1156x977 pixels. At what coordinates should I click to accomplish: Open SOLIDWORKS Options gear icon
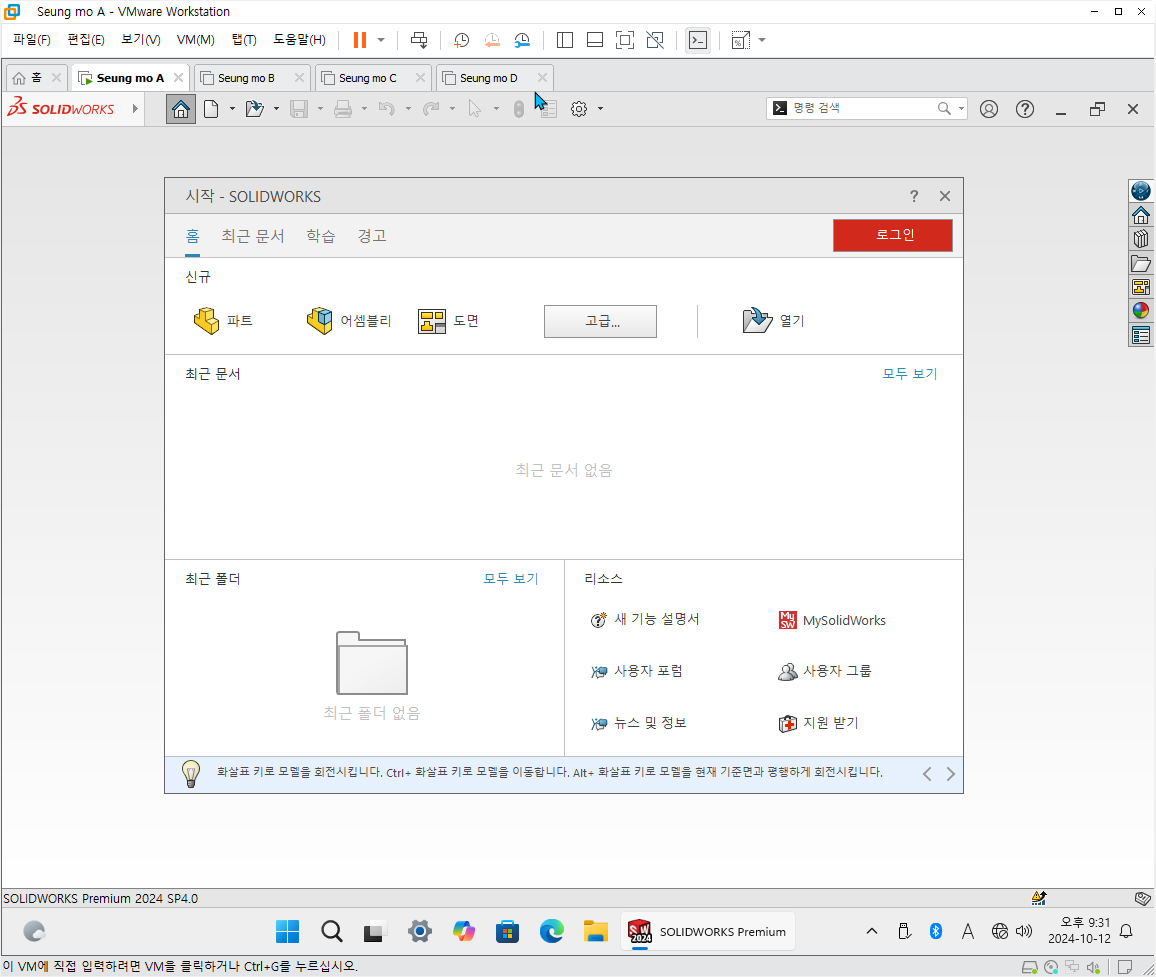[x=579, y=109]
